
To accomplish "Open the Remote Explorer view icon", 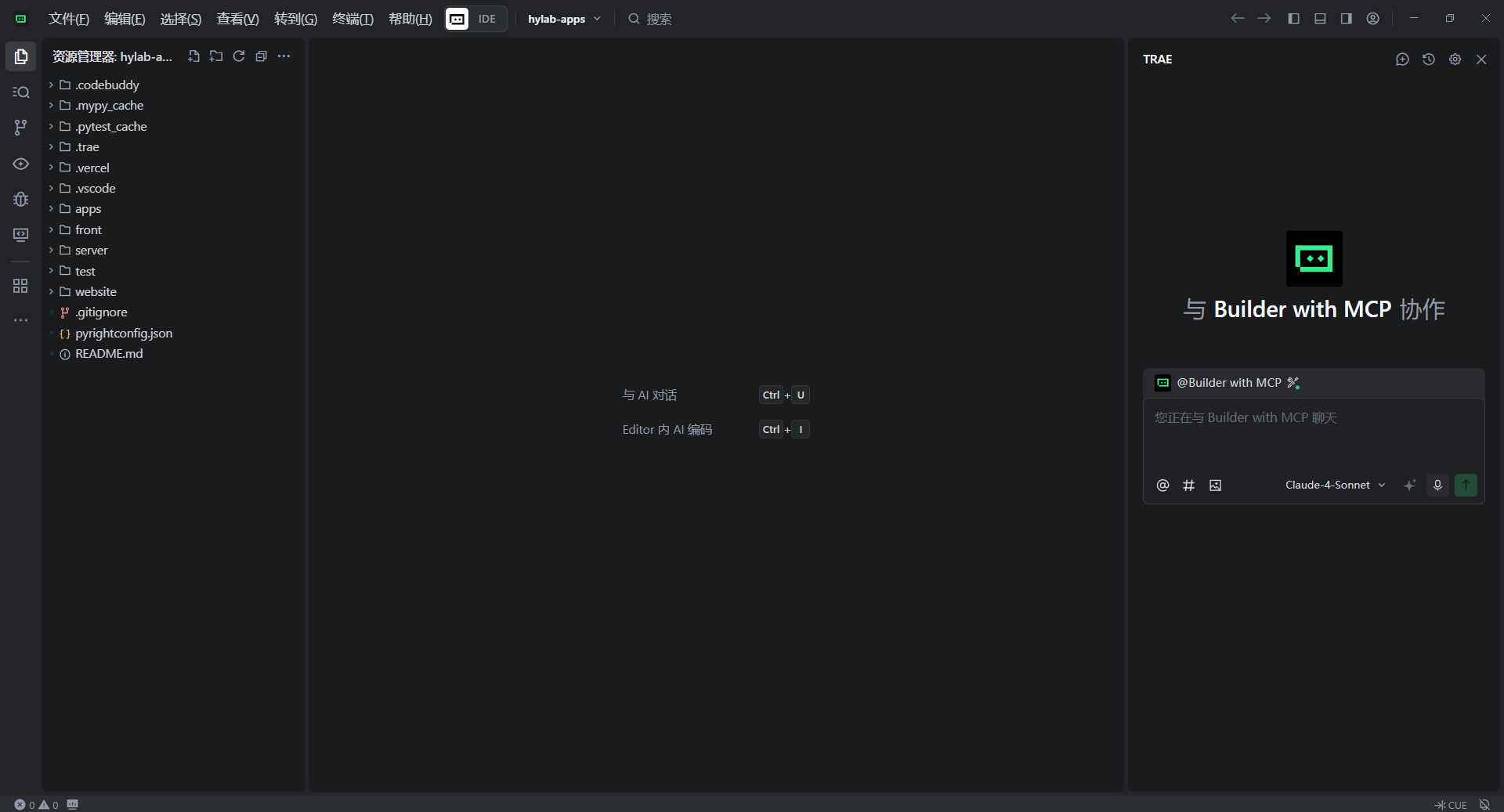I will pyautogui.click(x=21, y=235).
